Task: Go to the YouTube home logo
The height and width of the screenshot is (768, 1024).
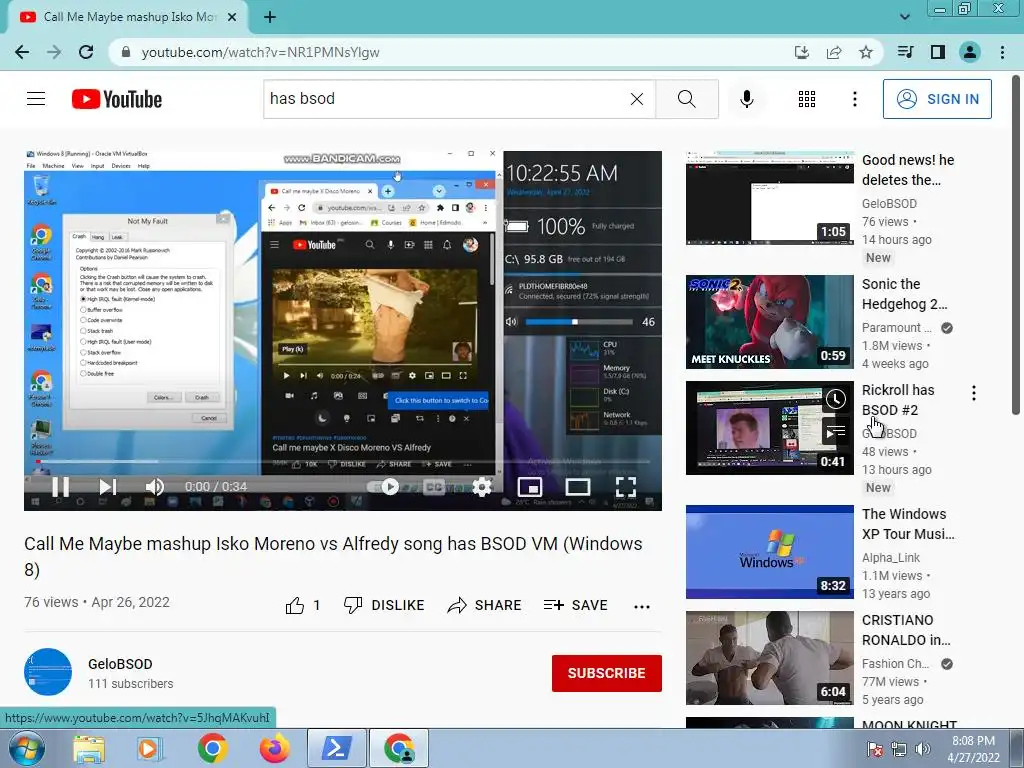Action: pyautogui.click(x=117, y=99)
